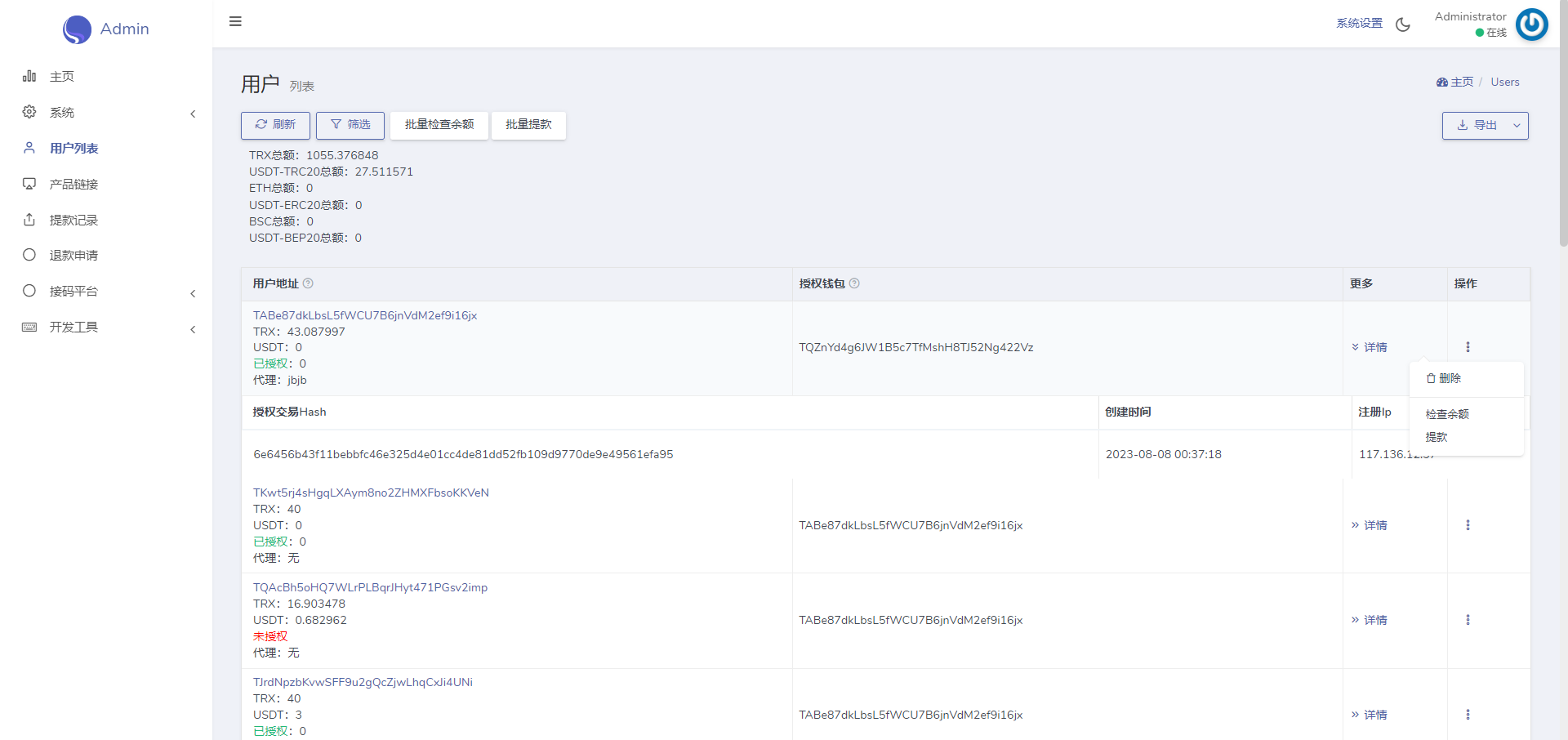Open three-dot actions menu for TJrdNpzb user row

tap(1468, 715)
